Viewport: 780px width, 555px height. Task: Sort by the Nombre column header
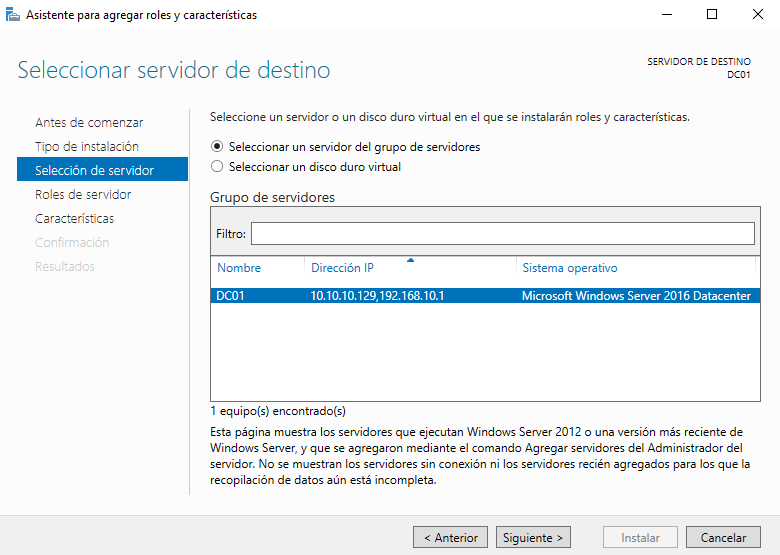click(x=239, y=268)
